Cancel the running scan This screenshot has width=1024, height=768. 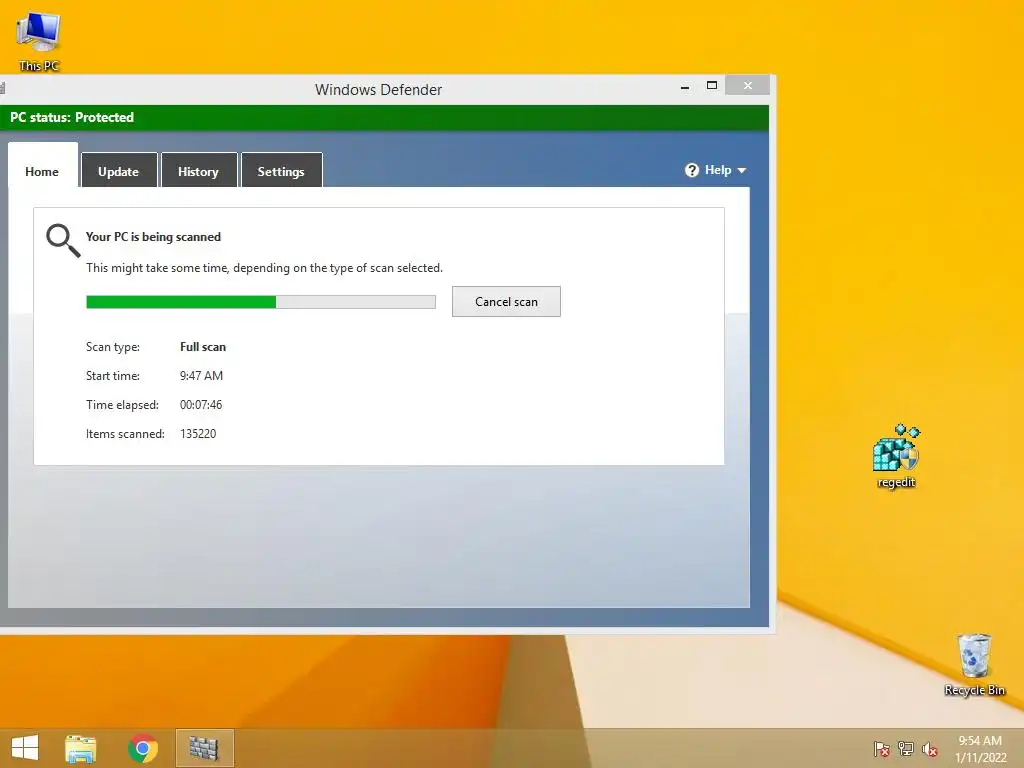[506, 302]
